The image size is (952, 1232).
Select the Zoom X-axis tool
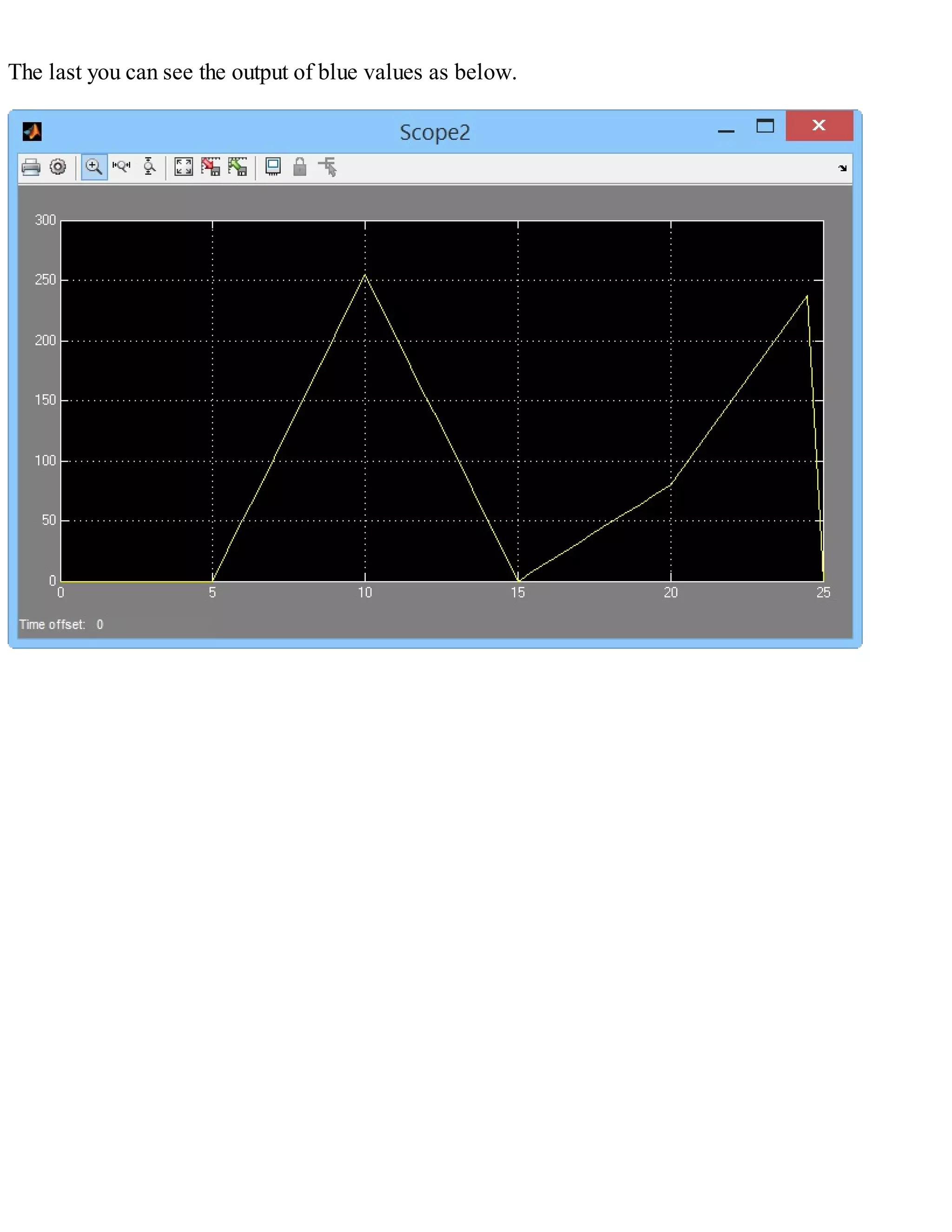(x=121, y=166)
